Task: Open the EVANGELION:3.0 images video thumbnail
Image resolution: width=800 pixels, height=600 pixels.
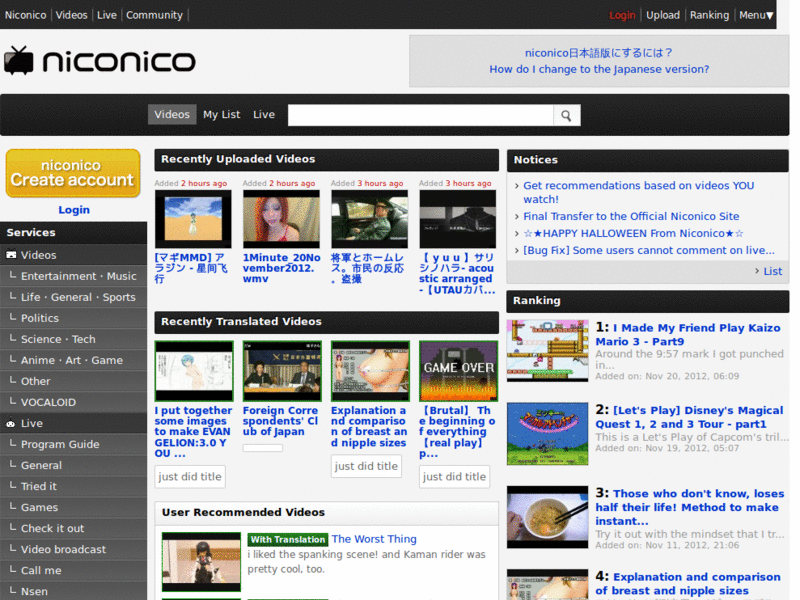Action: point(194,371)
